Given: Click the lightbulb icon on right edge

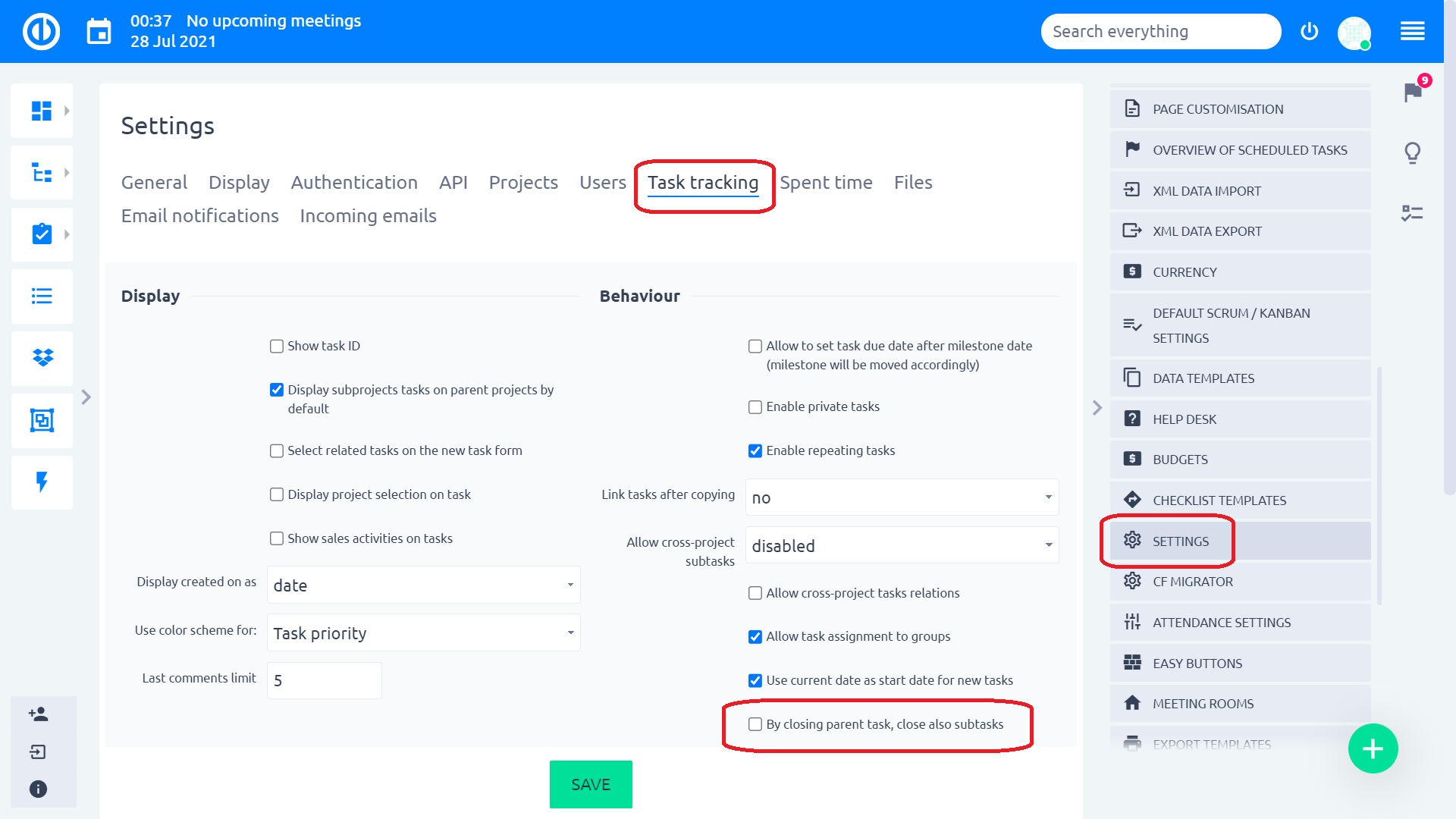Looking at the screenshot, I should [x=1413, y=152].
